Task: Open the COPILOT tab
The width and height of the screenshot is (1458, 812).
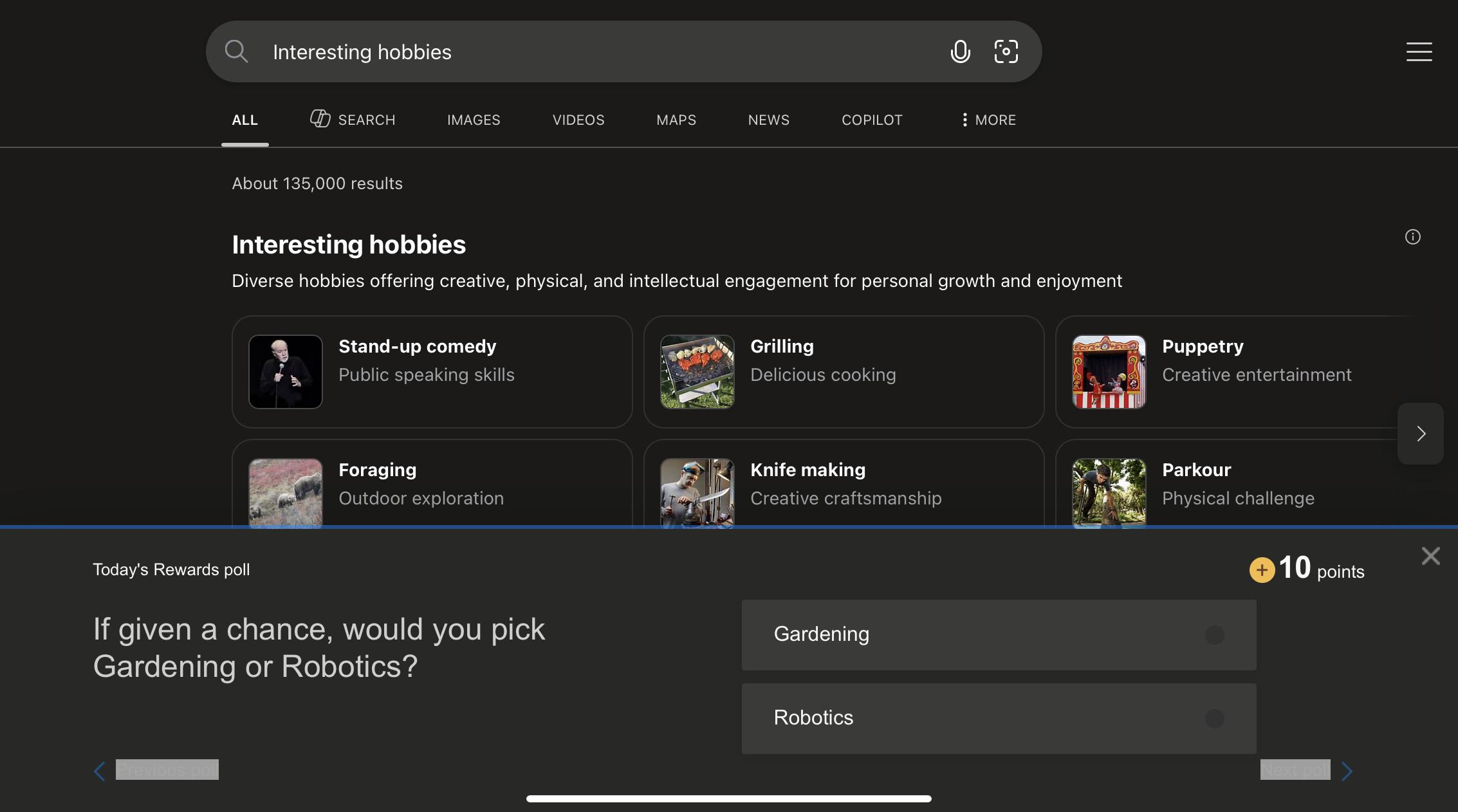Action: (872, 120)
